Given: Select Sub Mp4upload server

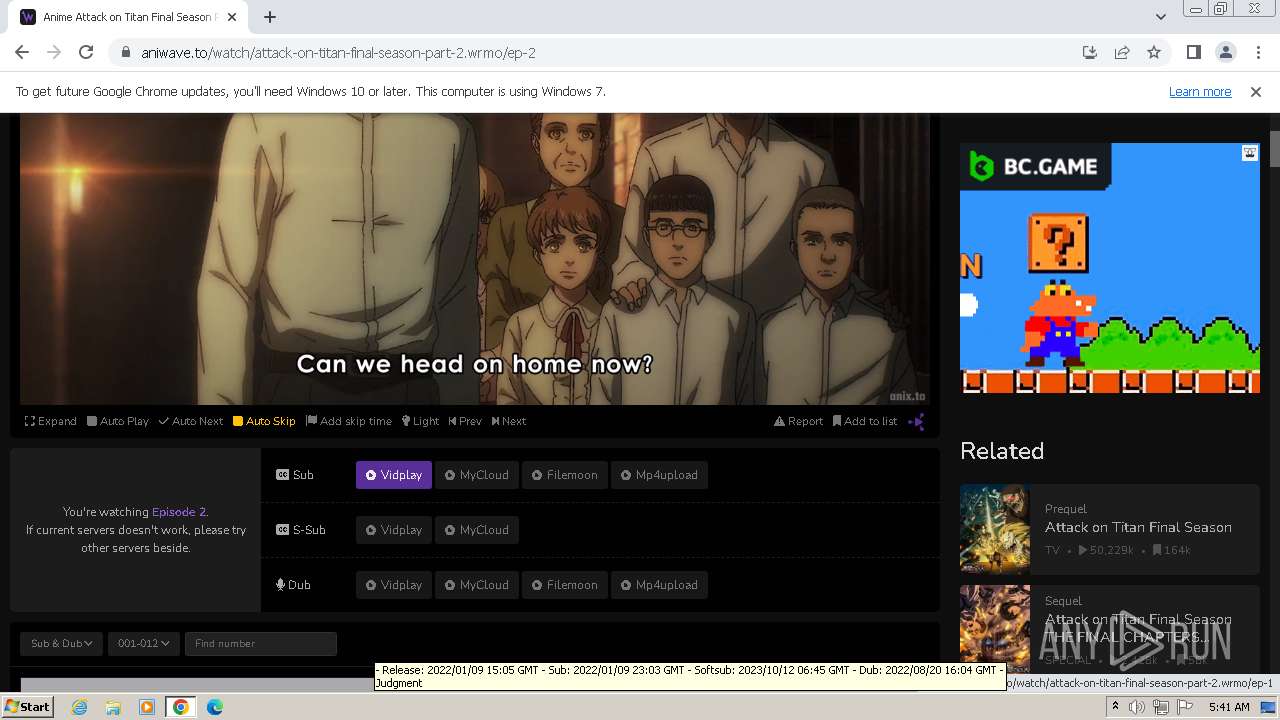Looking at the screenshot, I should 659,475.
